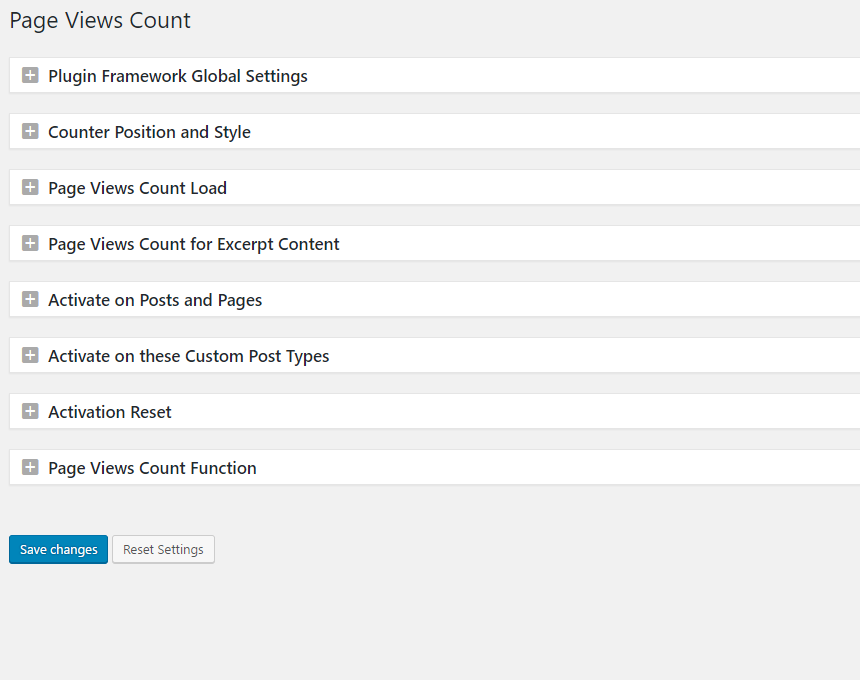
Task: Open the Activate on Posts and Pages heading
Action: point(155,300)
